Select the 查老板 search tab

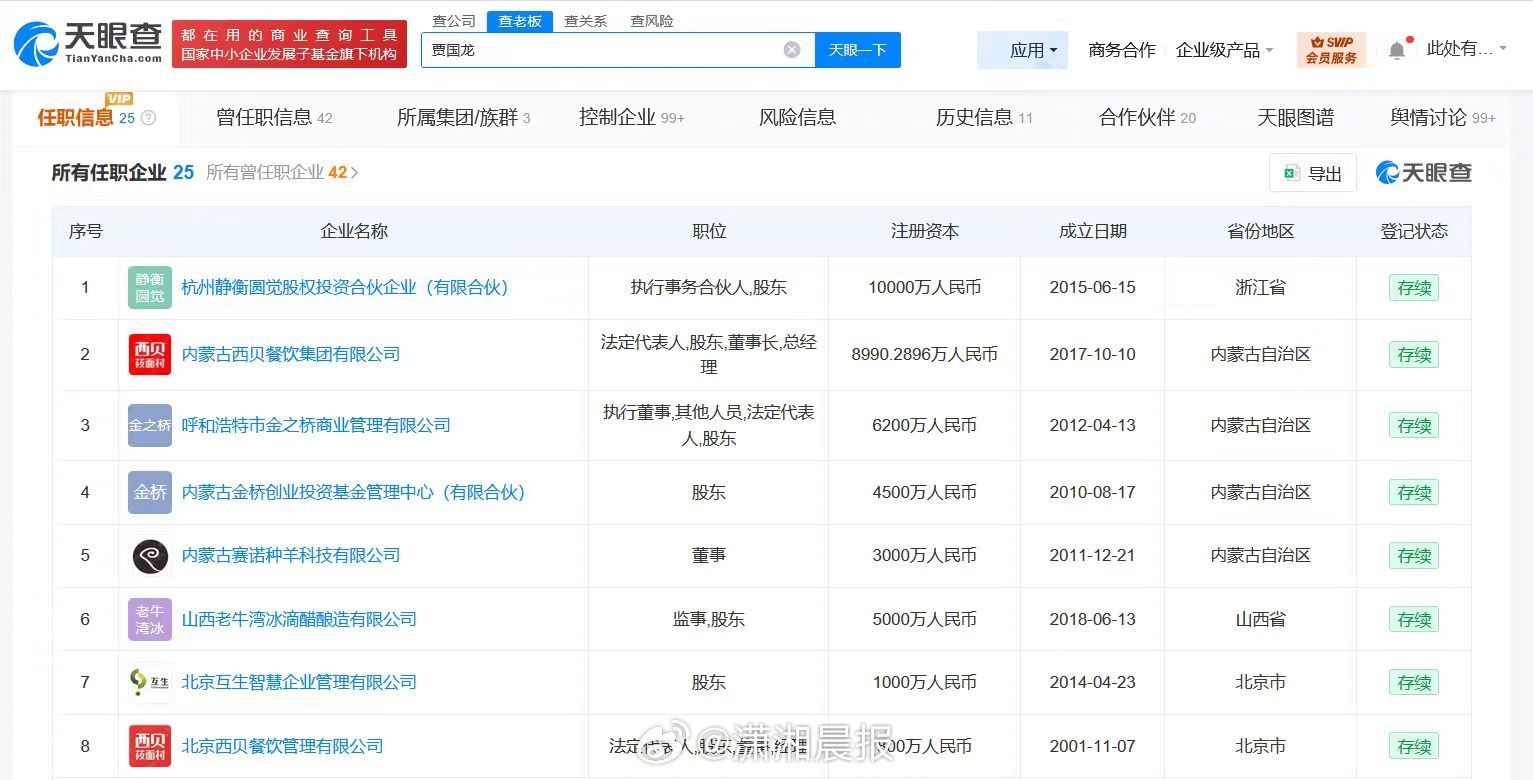pyautogui.click(x=520, y=21)
